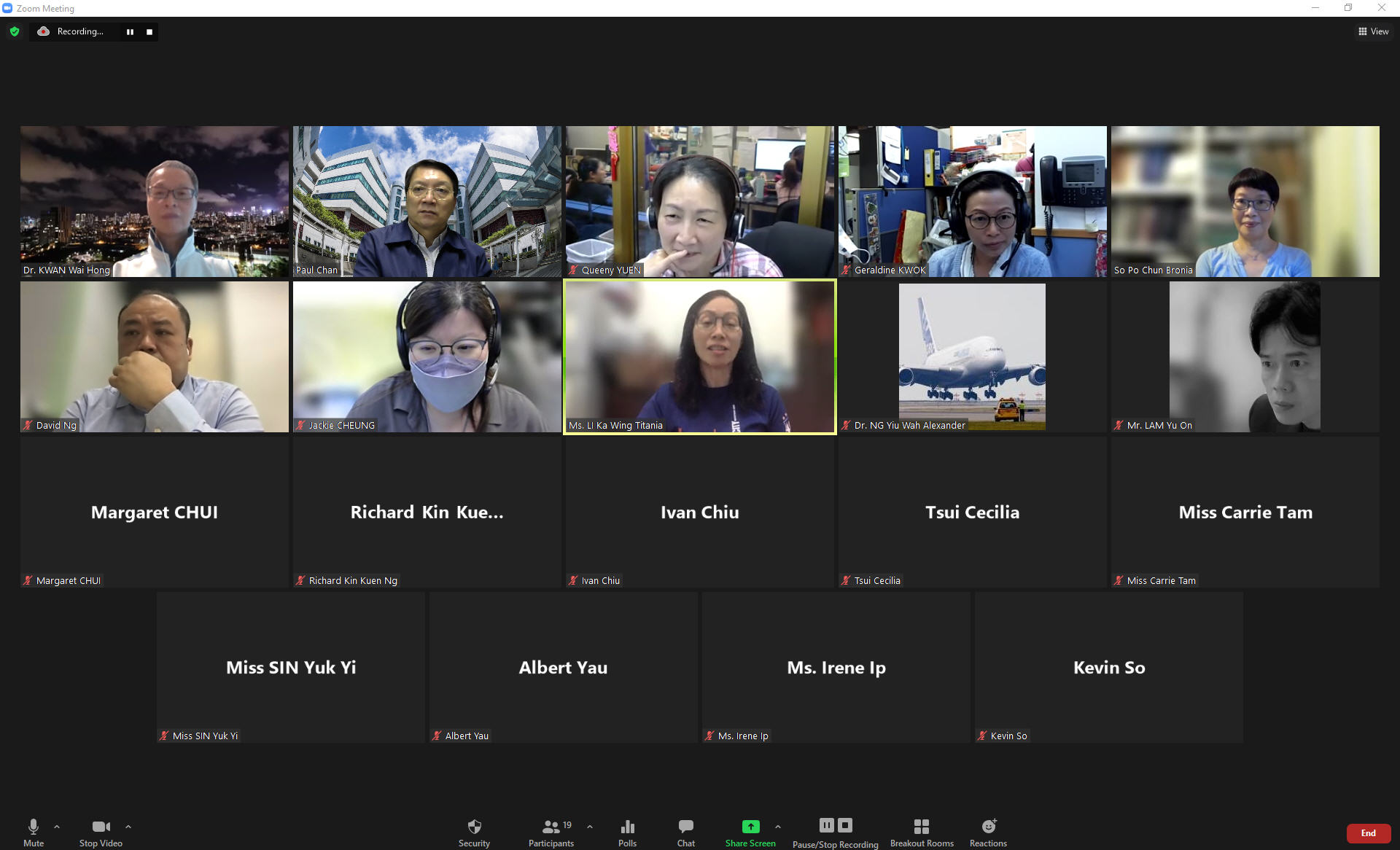The width and height of the screenshot is (1400, 850).
Task: Pause the recording from the top bar
Action: tap(130, 31)
